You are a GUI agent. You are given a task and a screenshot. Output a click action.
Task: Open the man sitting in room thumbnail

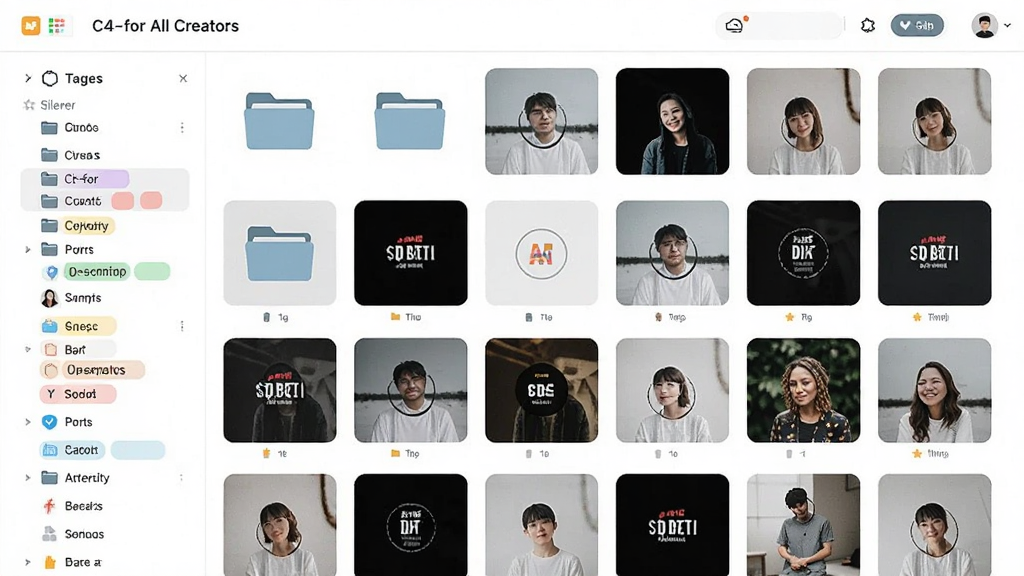click(803, 525)
